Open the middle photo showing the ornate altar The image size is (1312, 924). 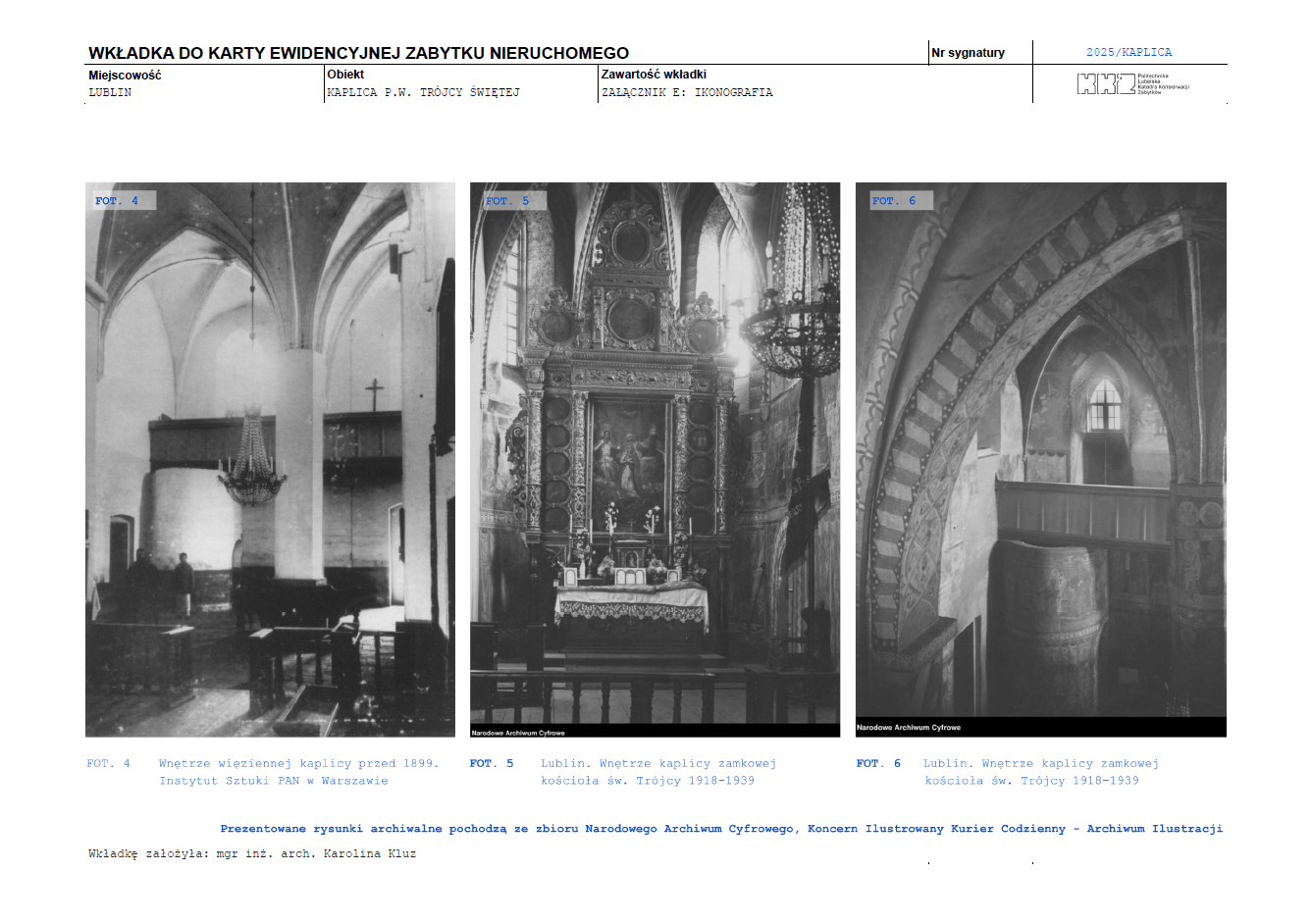tap(655, 459)
